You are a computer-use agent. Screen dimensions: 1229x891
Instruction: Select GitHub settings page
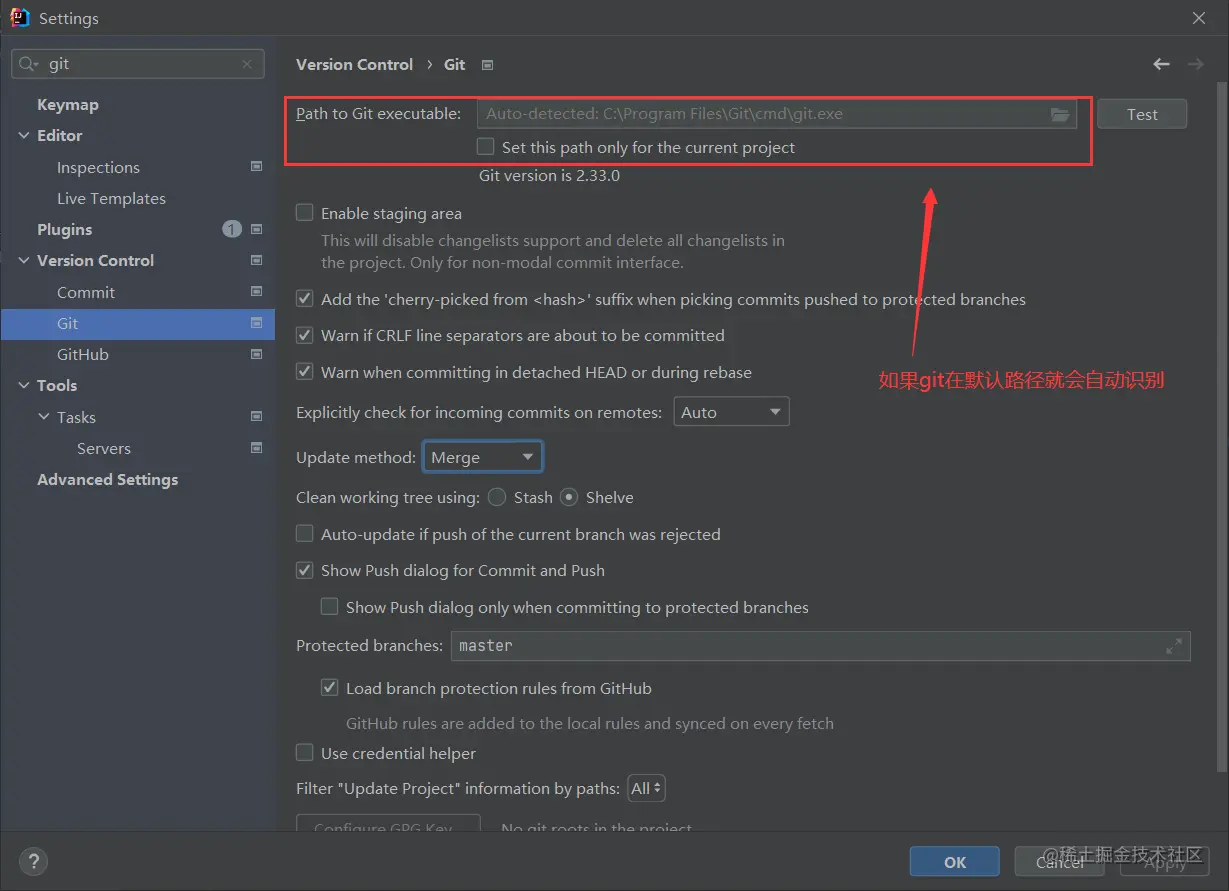point(83,354)
